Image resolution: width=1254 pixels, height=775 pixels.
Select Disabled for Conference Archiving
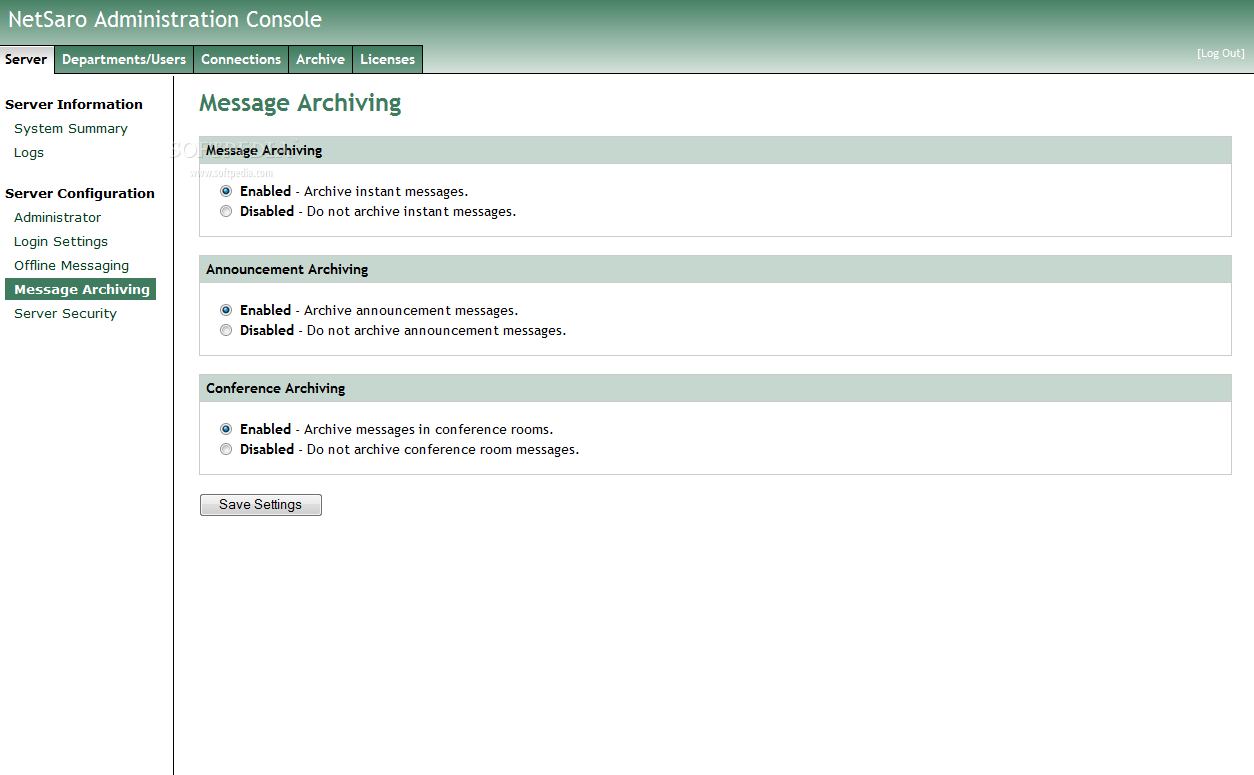pyautogui.click(x=226, y=449)
